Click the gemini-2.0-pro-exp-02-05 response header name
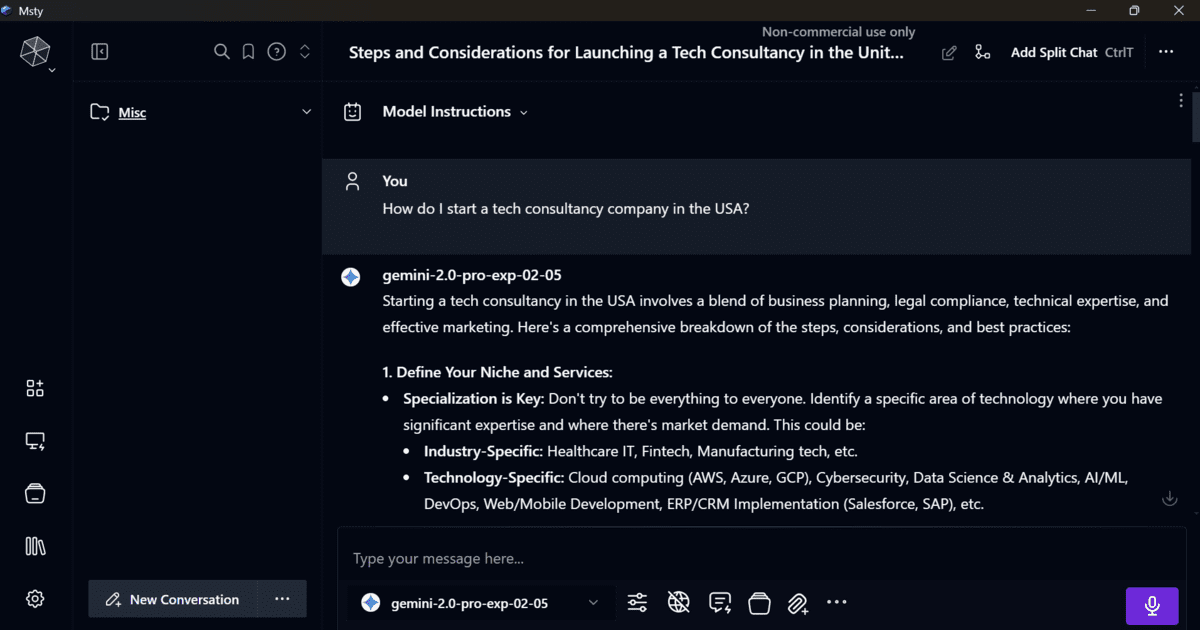The width and height of the screenshot is (1200, 630). click(x=472, y=275)
